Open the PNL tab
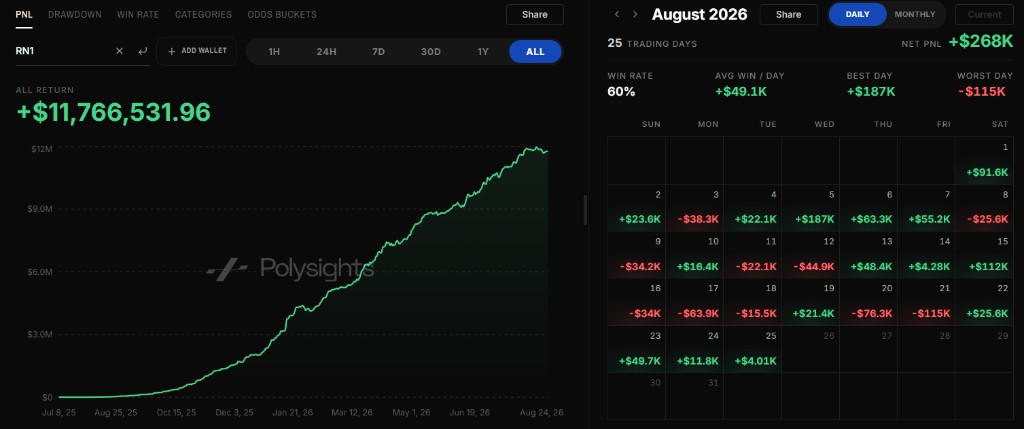 [x=24, y=14]
